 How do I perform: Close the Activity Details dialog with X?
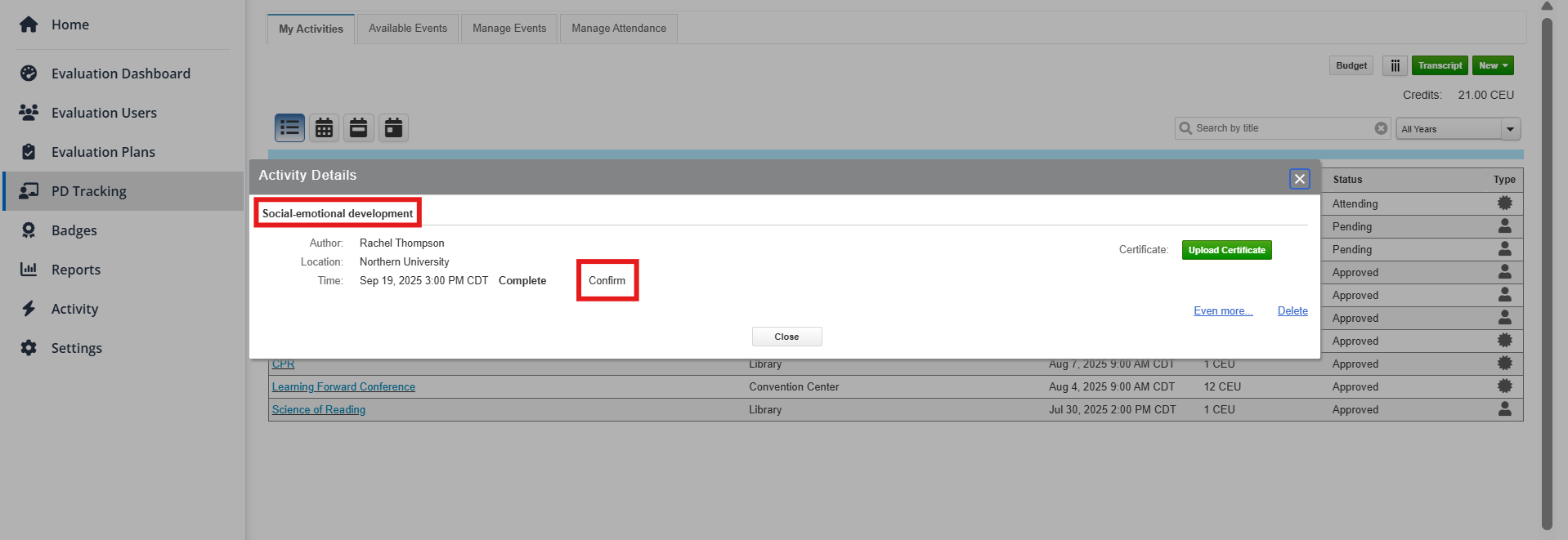click(x=1300, y=179)
